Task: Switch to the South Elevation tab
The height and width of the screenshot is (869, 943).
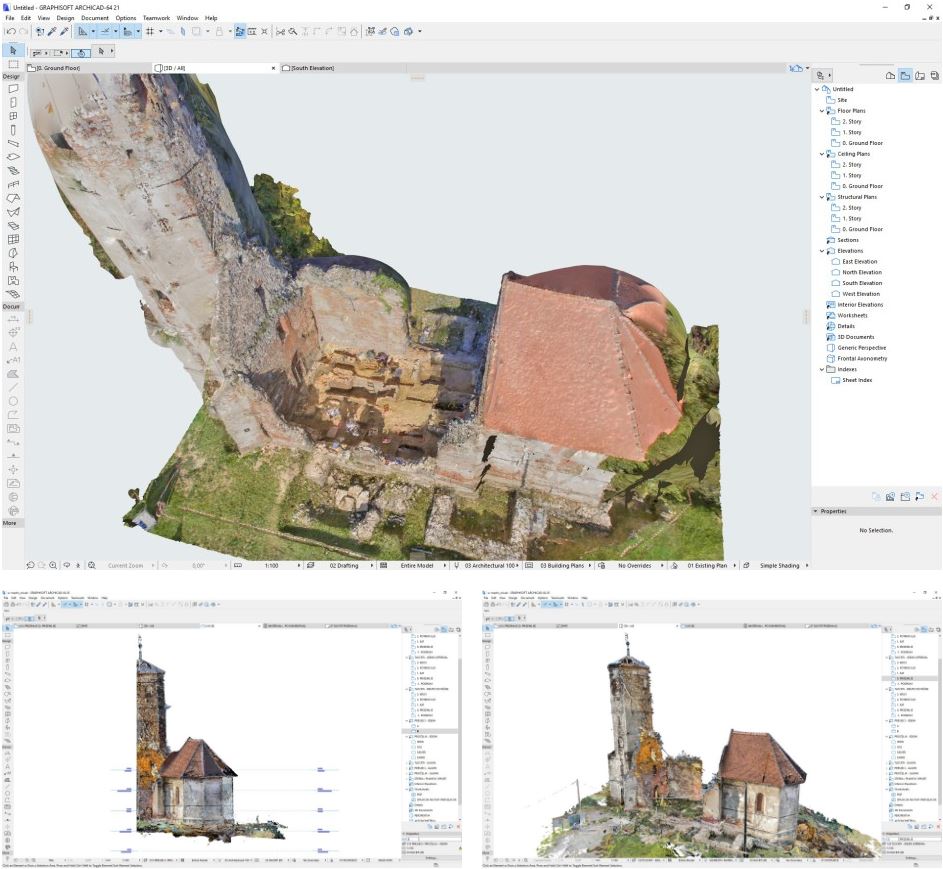Action: (x=312, y=68)
